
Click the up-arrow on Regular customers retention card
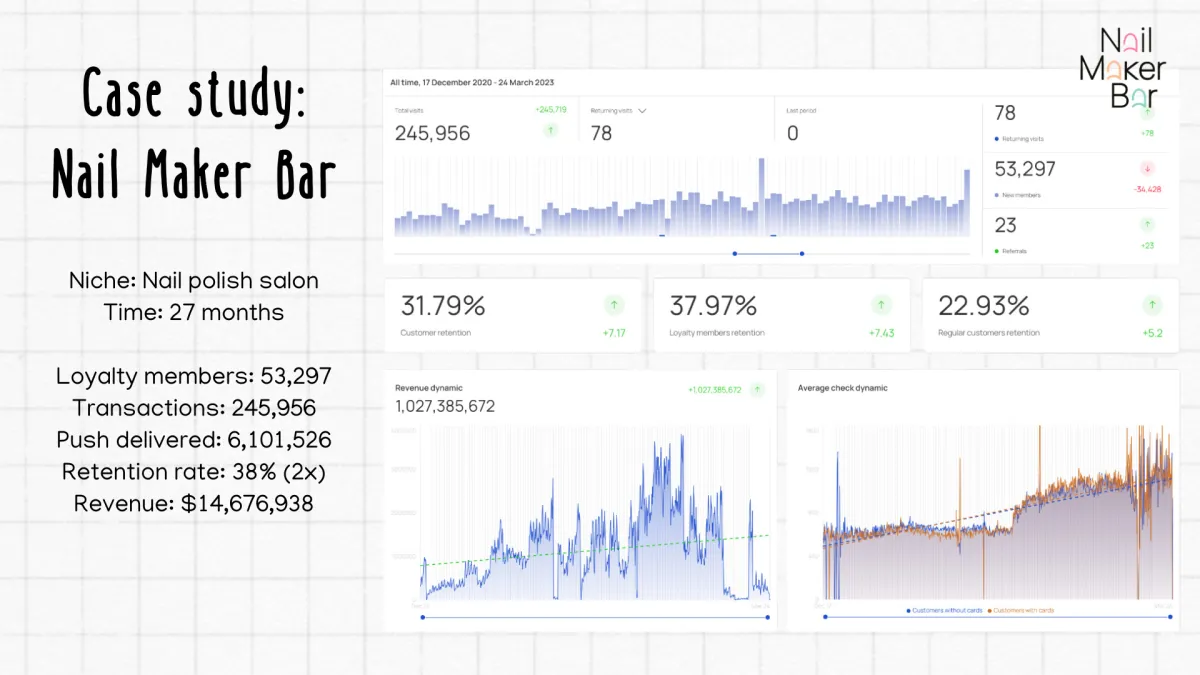[x=1151, y=305]
